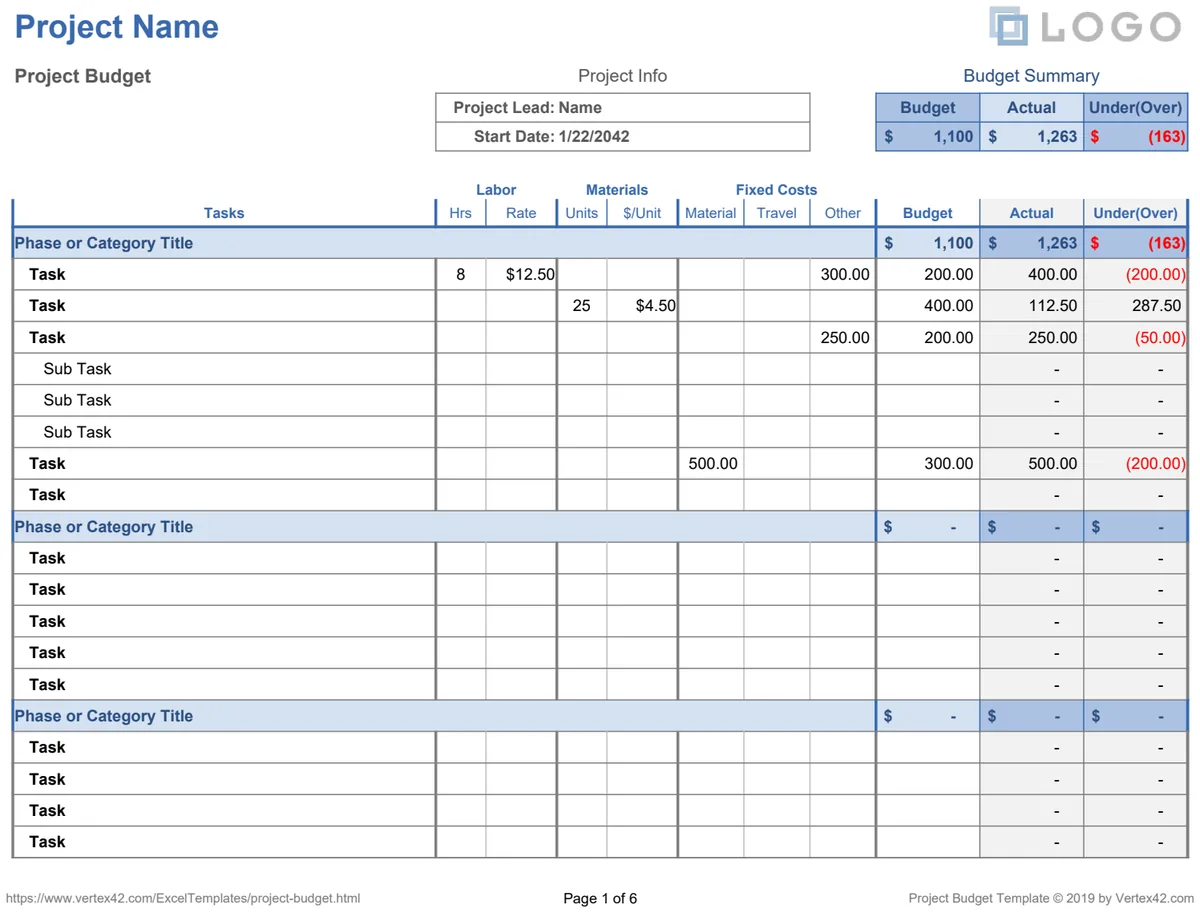Click the Tasks column header
Viewport: 1200px width, 913px height.
coord(224,213)
